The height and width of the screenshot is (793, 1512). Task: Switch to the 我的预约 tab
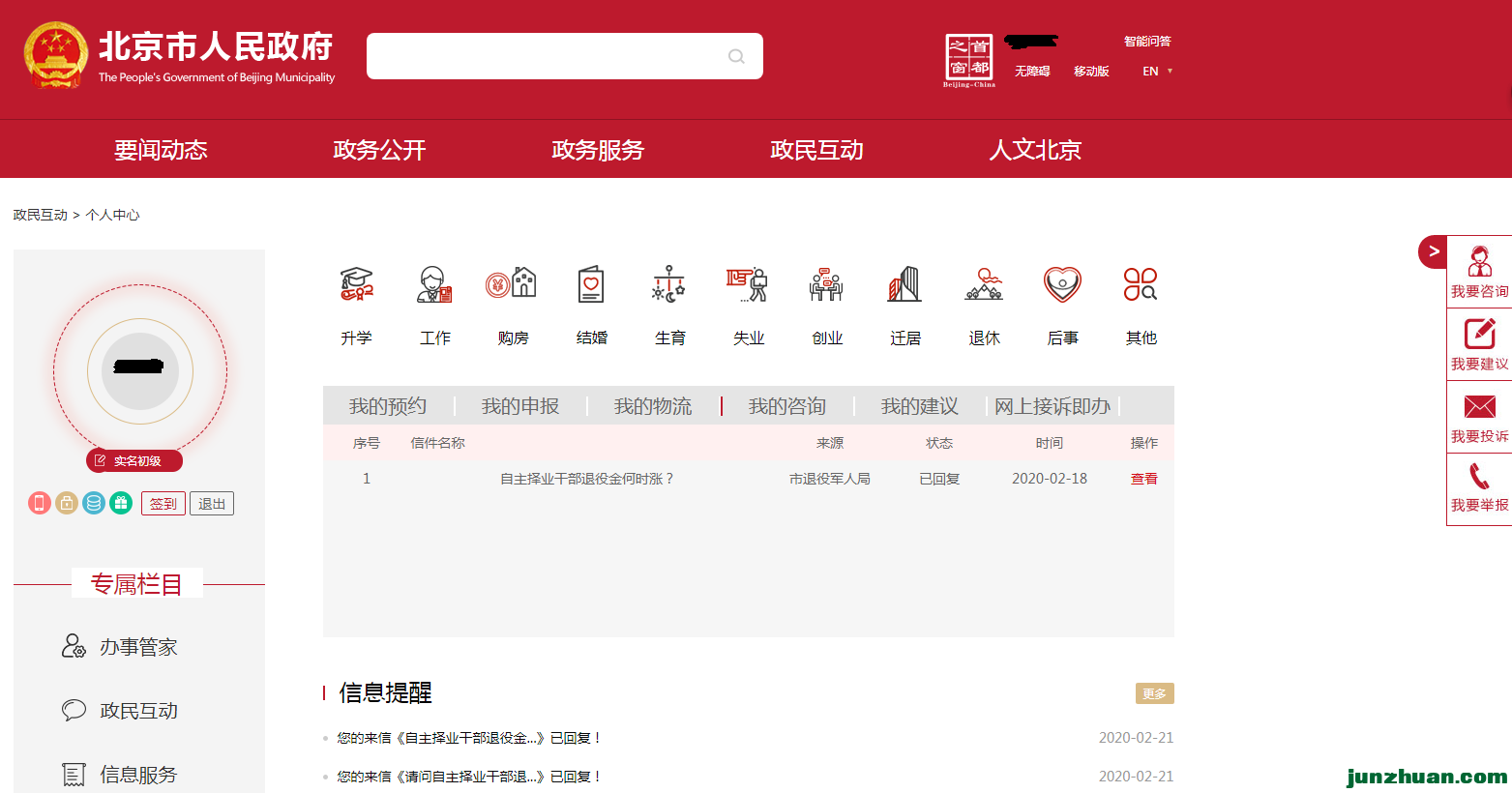(388, 406)
